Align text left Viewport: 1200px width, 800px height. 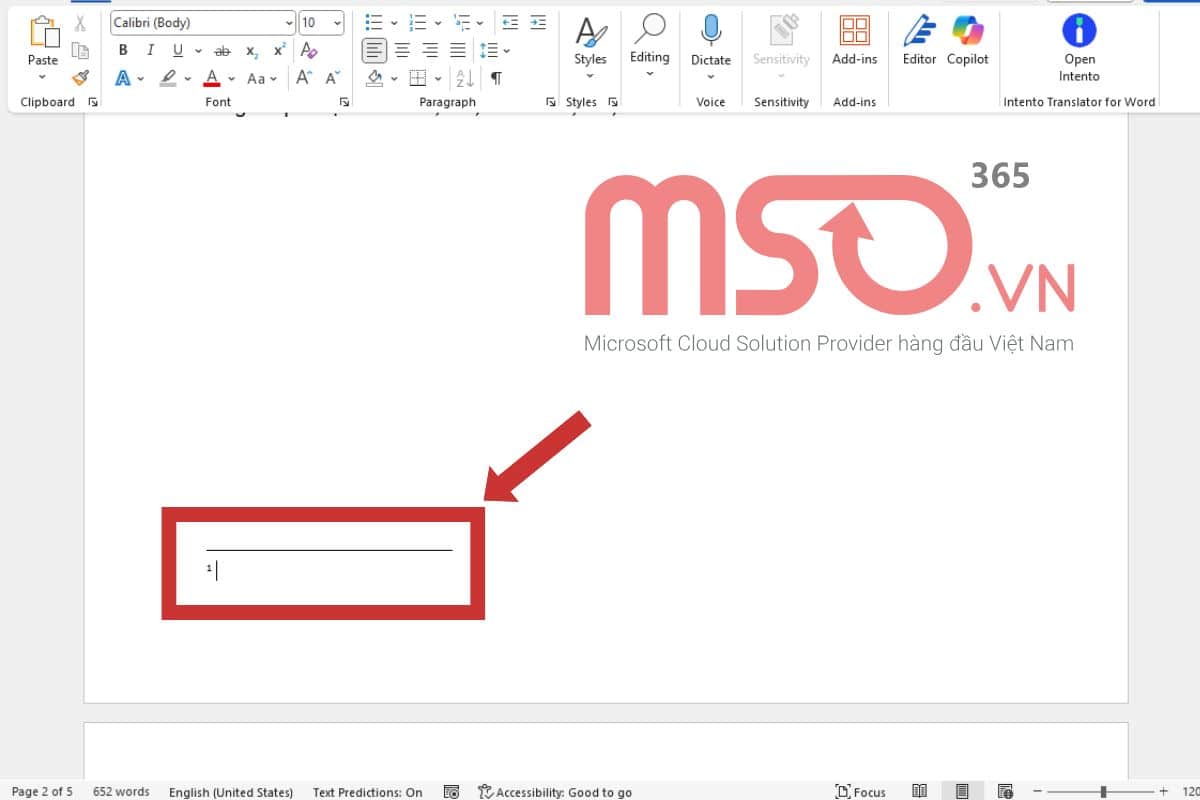[374, 50]
